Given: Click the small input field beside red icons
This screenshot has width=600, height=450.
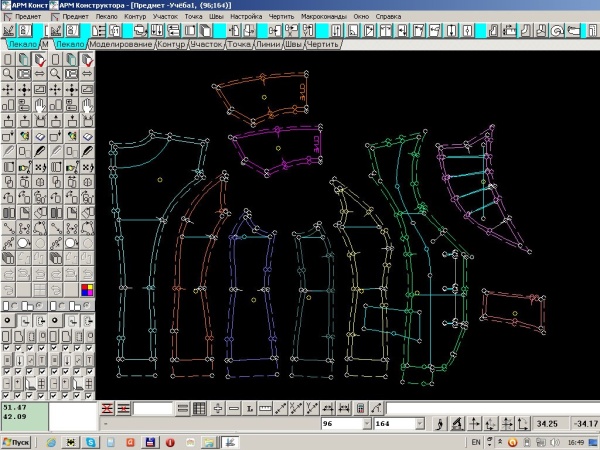Looking at the screenshot, I should pos(153,409).
